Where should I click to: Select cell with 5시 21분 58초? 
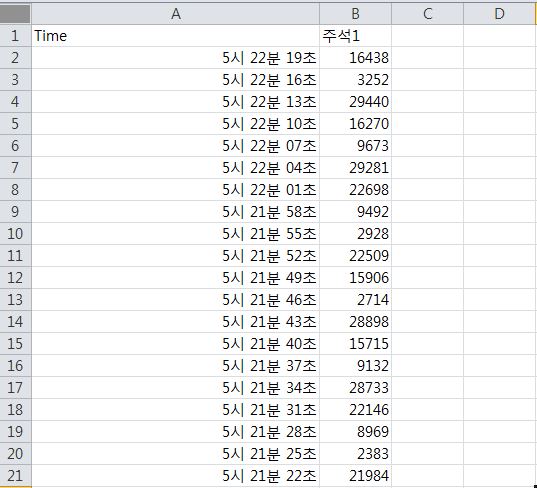(x=175, y=212)
